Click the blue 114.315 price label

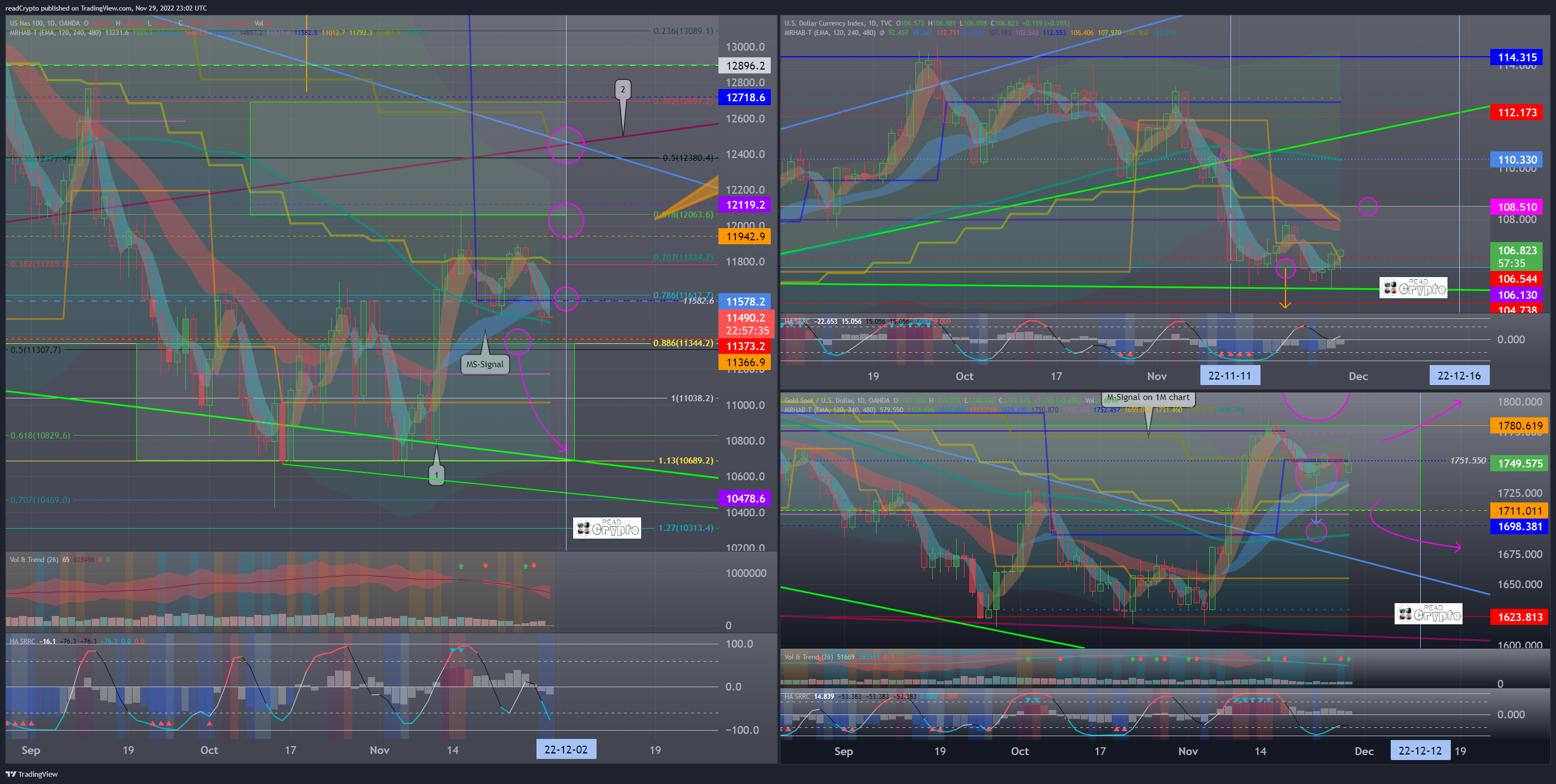coord(1516,57)
